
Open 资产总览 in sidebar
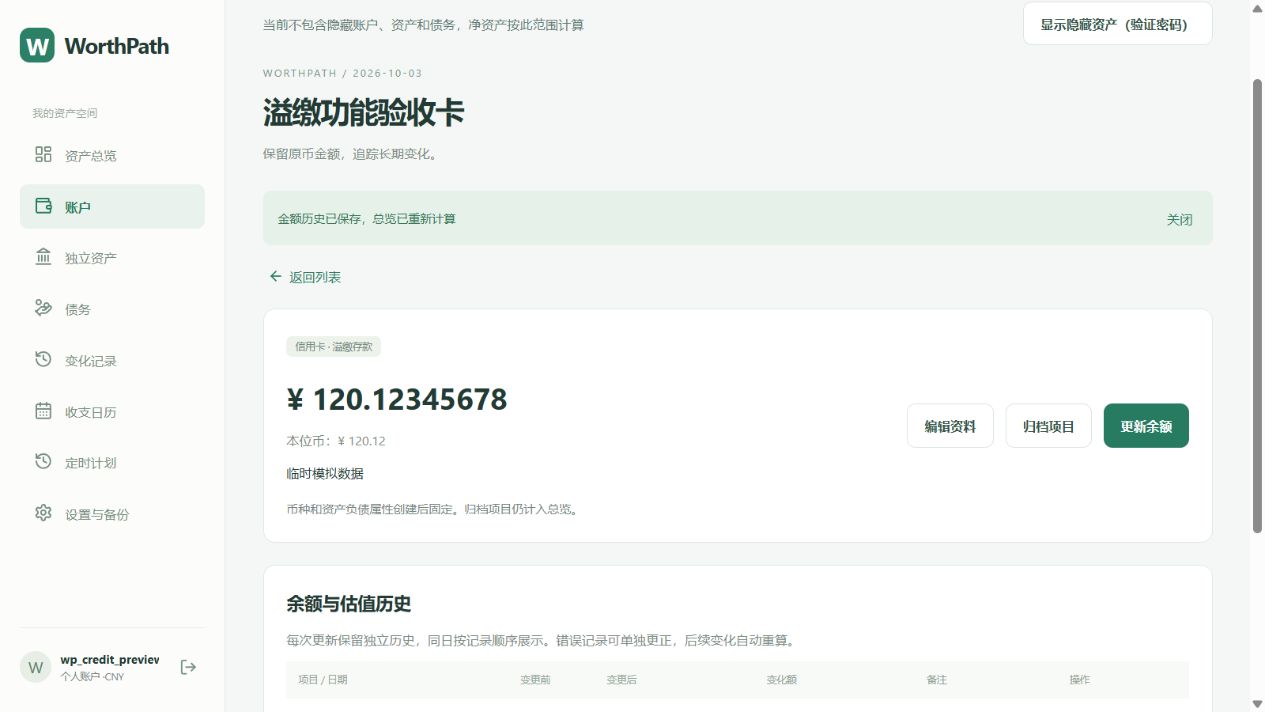point(112,155)
